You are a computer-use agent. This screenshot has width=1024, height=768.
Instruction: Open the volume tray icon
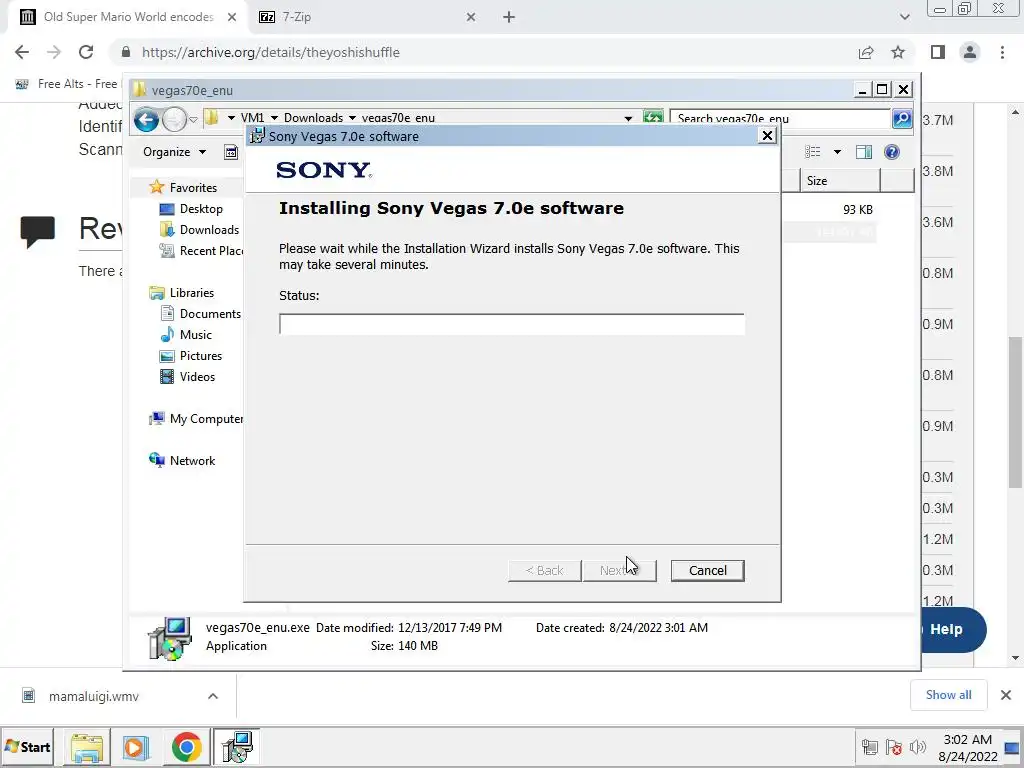point(918,747)
